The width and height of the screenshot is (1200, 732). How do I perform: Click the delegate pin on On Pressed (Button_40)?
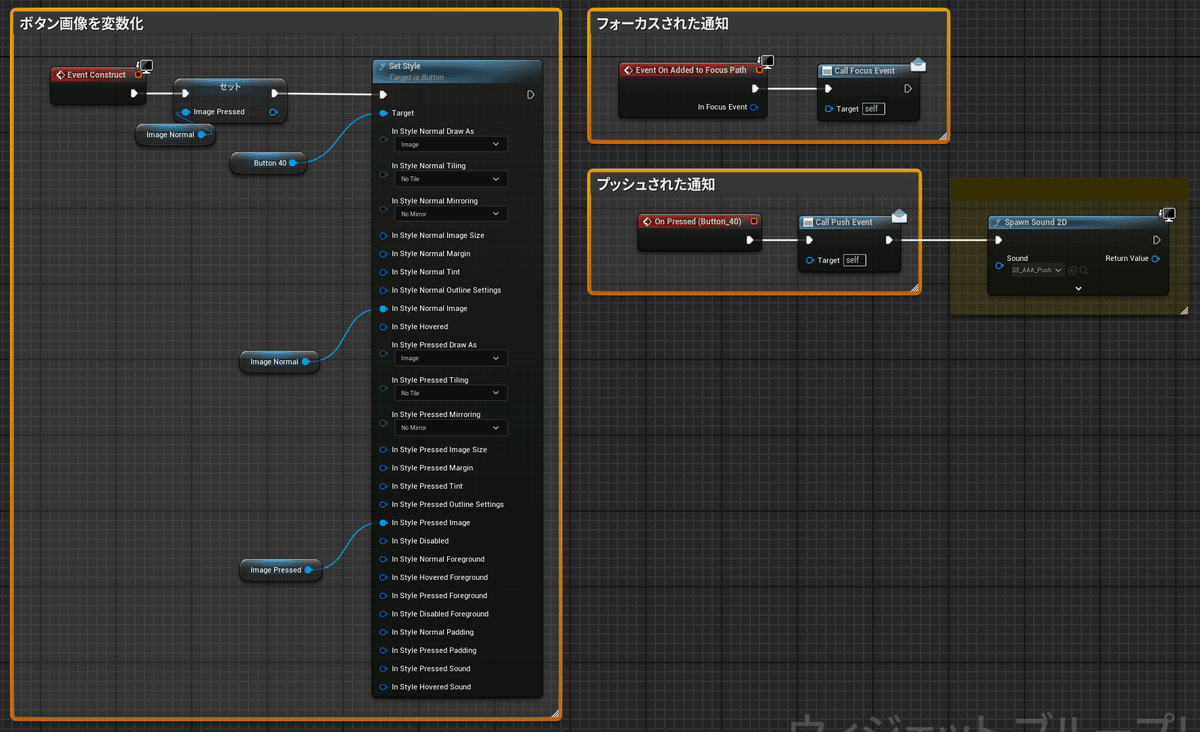754,221
